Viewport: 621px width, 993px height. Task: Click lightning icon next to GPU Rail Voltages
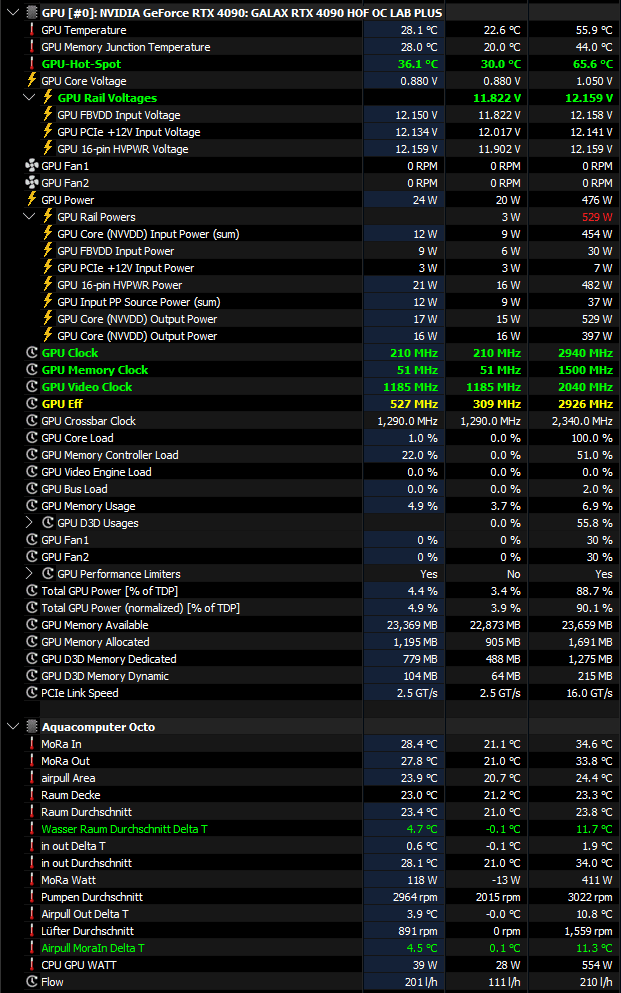pos(47,98)
